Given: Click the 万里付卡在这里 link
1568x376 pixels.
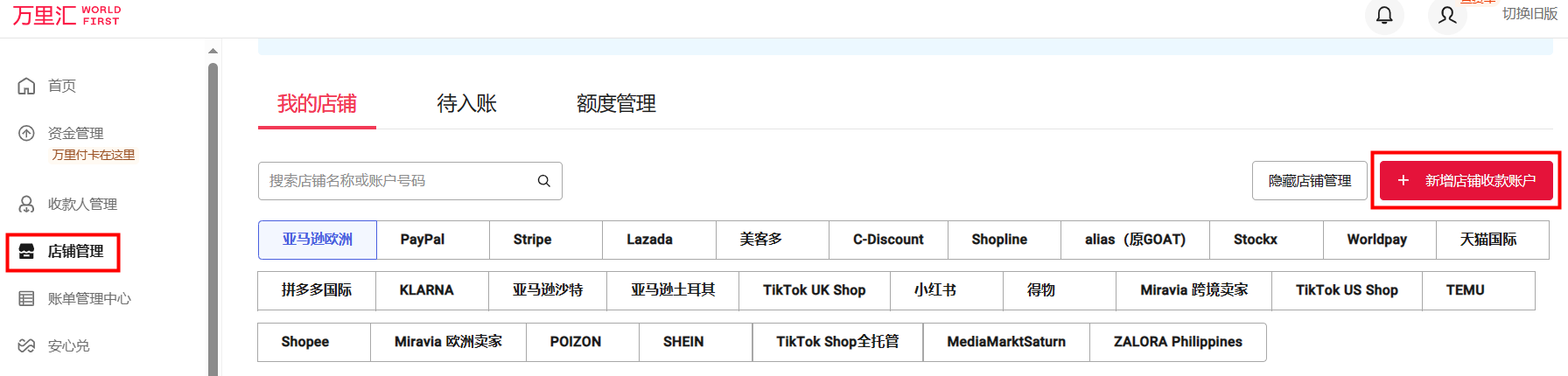Looking at the screenshot, I should click(93, 155).
